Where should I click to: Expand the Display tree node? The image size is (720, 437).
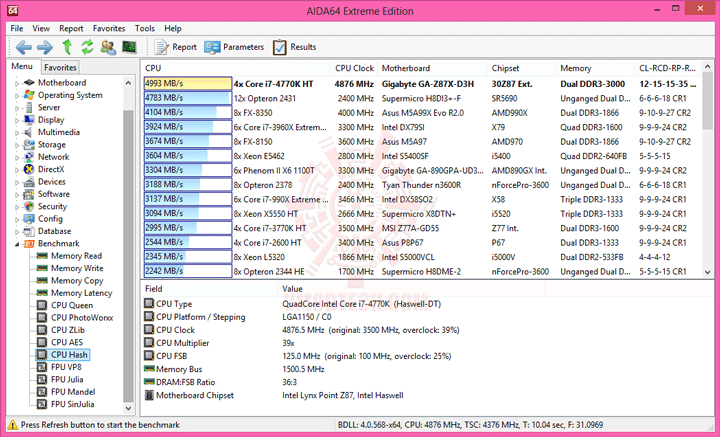click(x=17, y=120)
